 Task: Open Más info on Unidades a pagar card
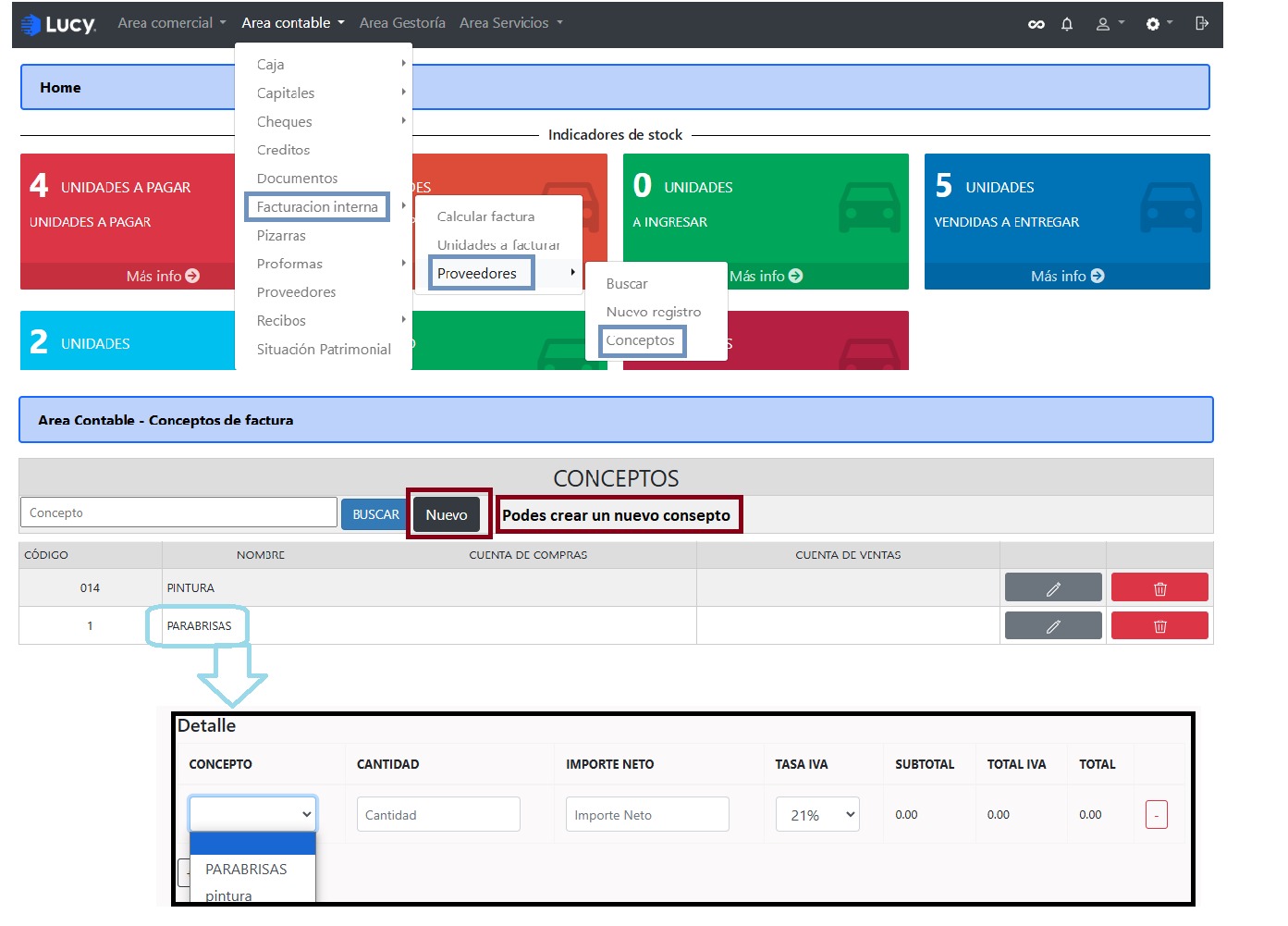(x=163, y=276)
